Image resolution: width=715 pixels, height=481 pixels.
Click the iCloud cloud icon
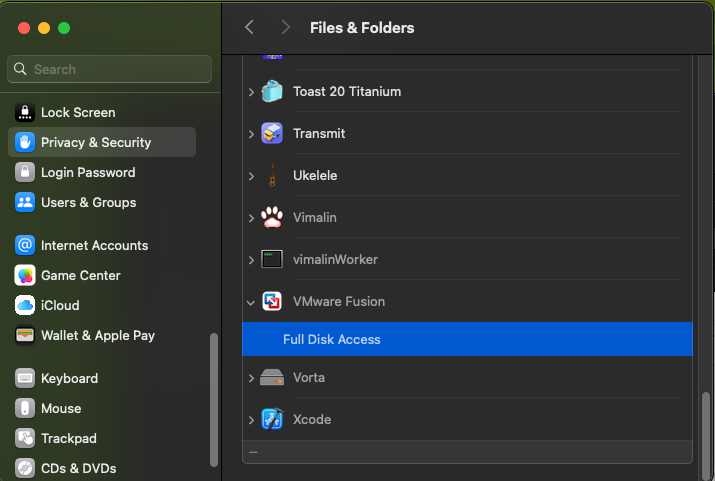point(25,305)
